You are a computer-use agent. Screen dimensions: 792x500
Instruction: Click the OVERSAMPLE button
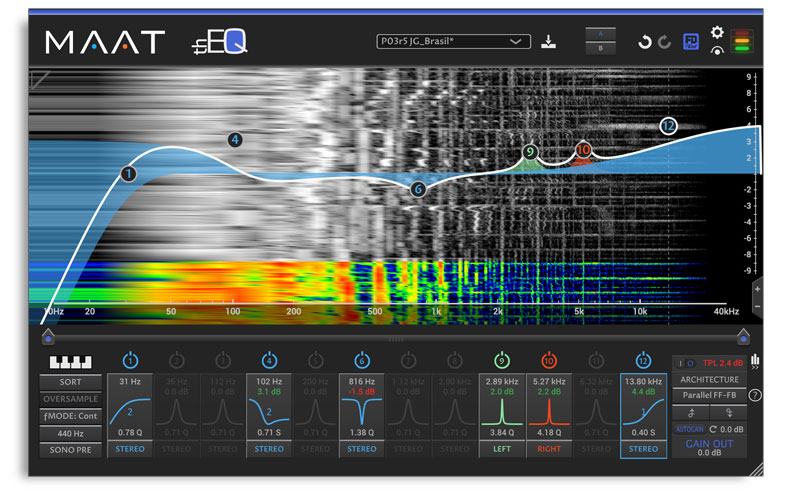69,399
